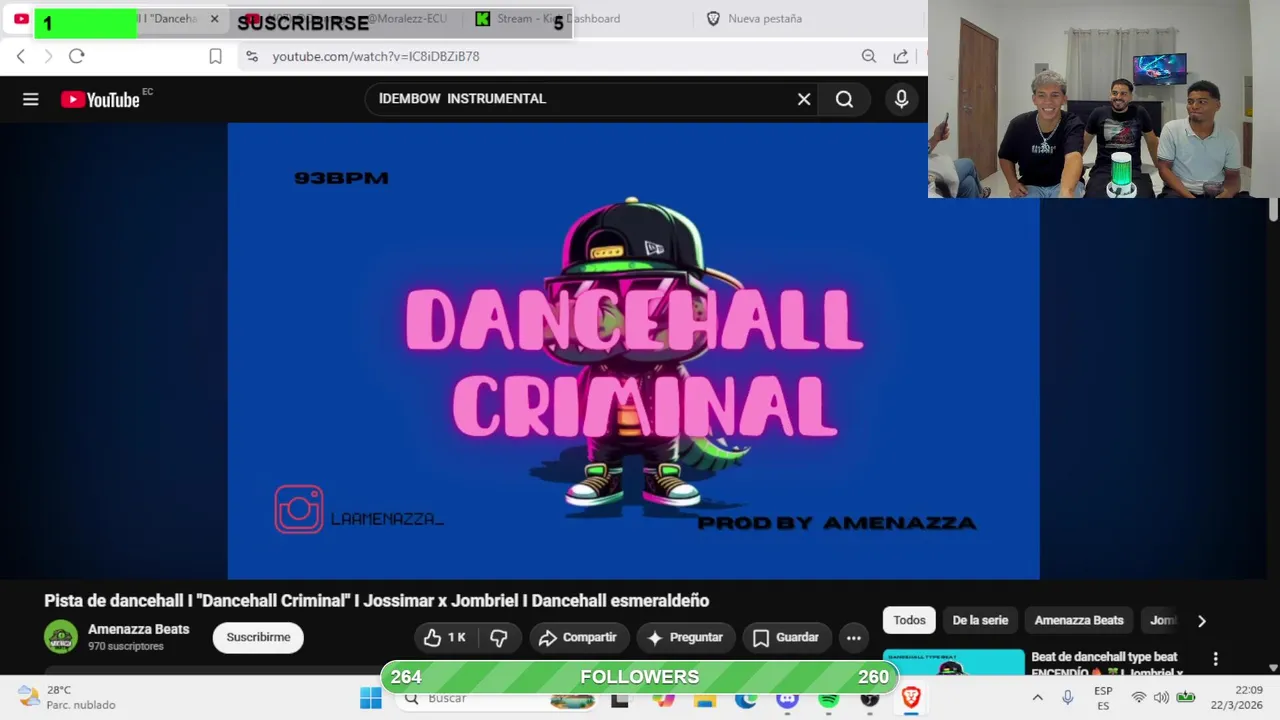Screen dimensions: 1280x720
Task: Click taskbar microphone tray icon
Action: point(1067,698)
